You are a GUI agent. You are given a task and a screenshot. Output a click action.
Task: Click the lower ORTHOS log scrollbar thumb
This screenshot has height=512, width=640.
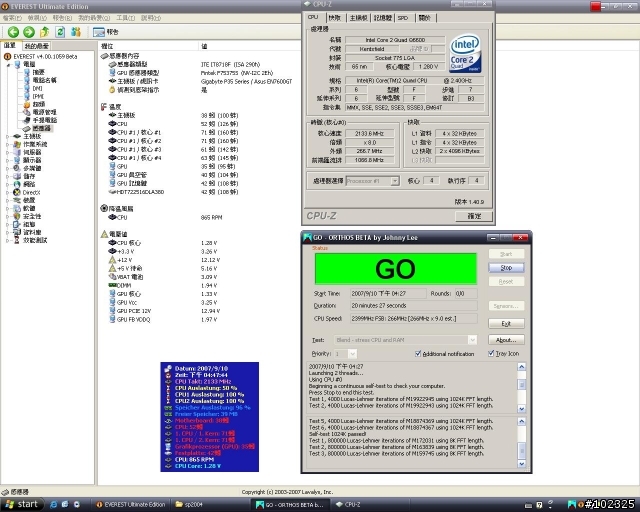(x=521, y=450)
